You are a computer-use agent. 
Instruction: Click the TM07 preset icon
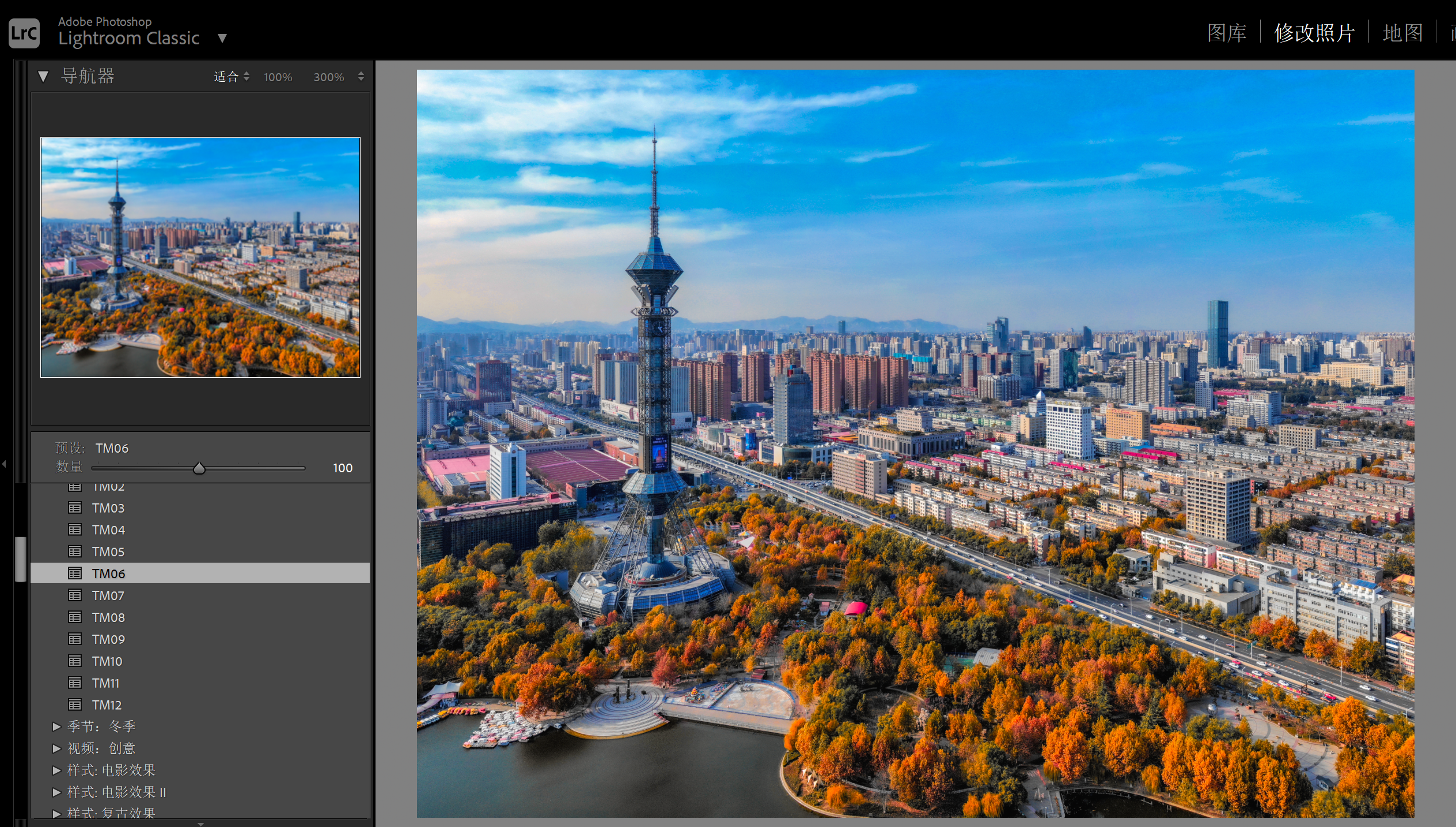click(x=75, y=595)
